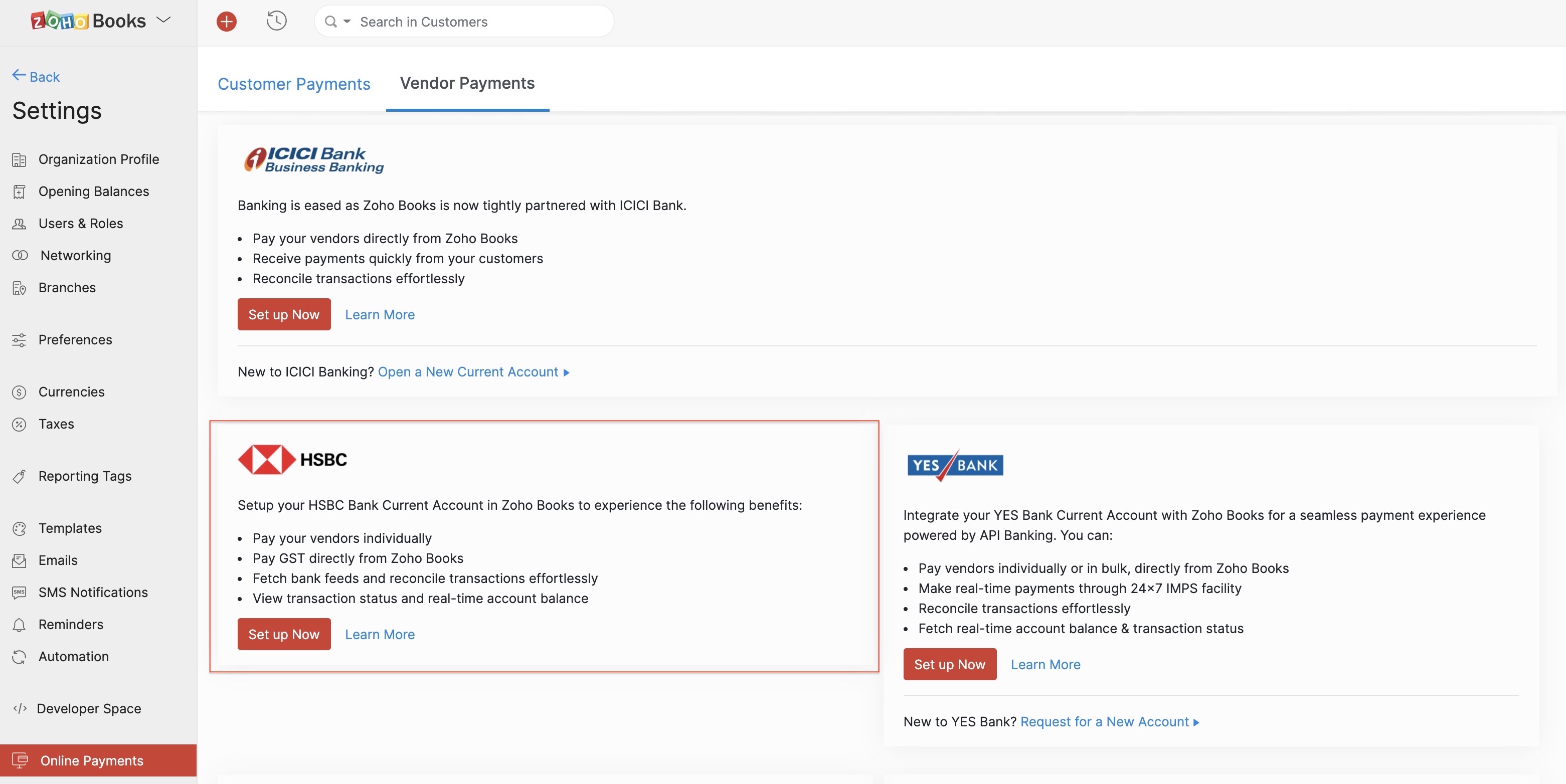
Task: Click the Templates palette icon
Action: (x=19, y=529)
